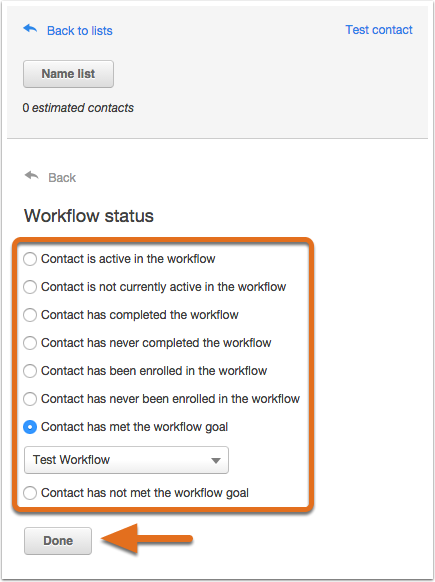Image resolution: width=435 pixels, height=582 pixels.
Task: Click the 0 estimated contacts text
Action: point(78,108)
